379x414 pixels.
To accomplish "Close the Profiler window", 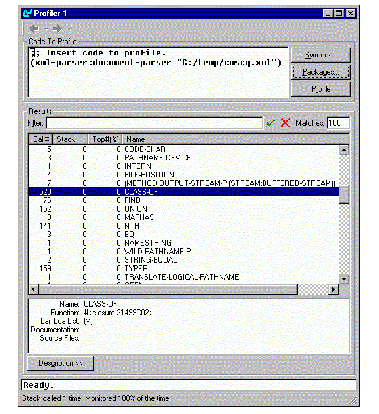I will pyautogui.click(x=350, y=13).
